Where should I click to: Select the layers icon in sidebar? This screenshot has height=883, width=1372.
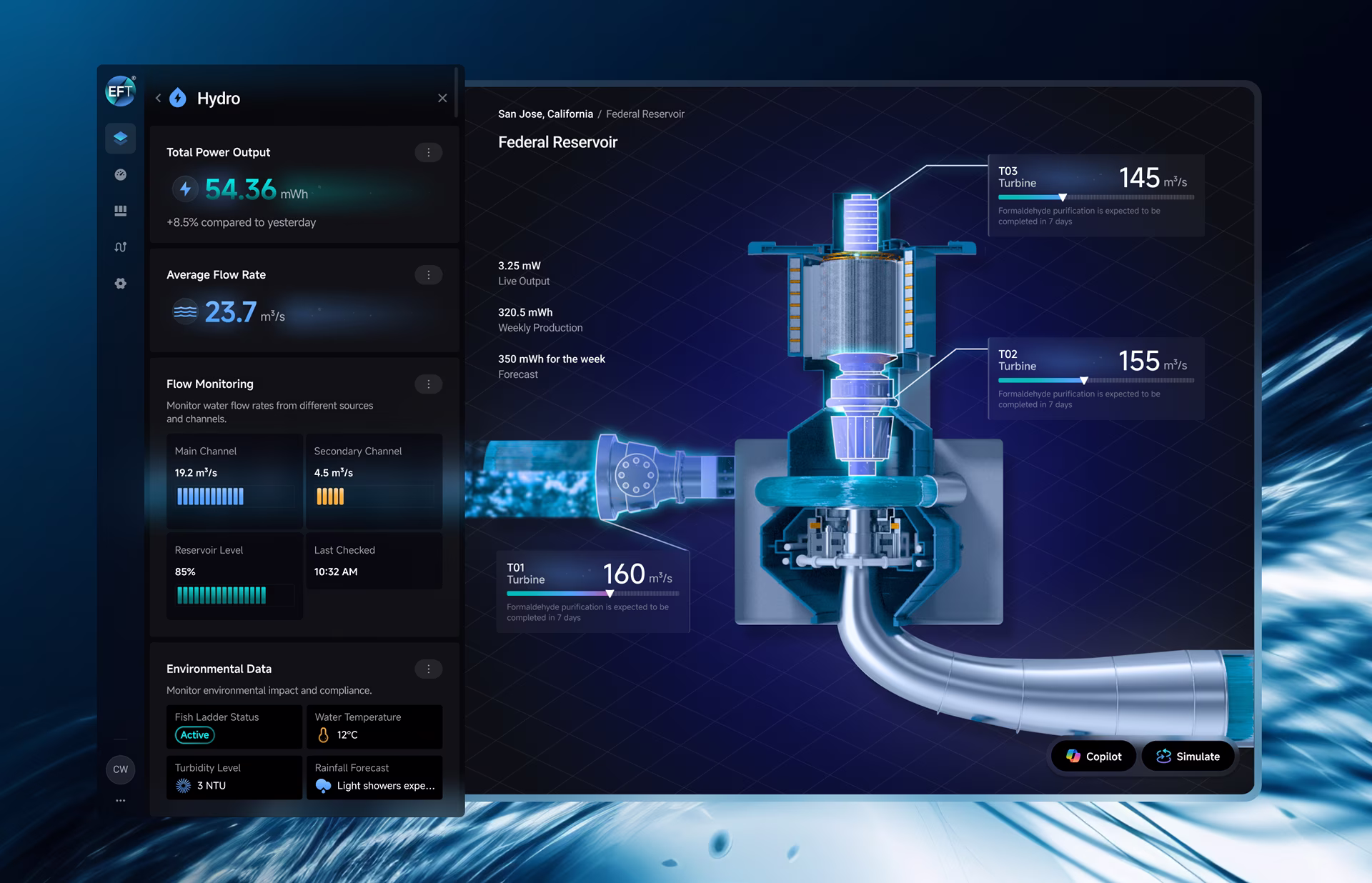click(120, 138)
